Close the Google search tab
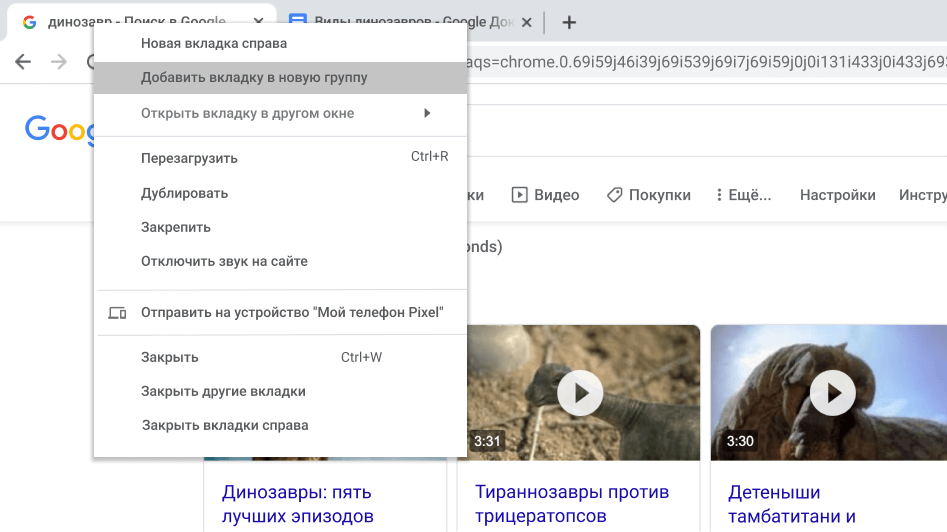The image size is (947, 532). coord(259,22)
